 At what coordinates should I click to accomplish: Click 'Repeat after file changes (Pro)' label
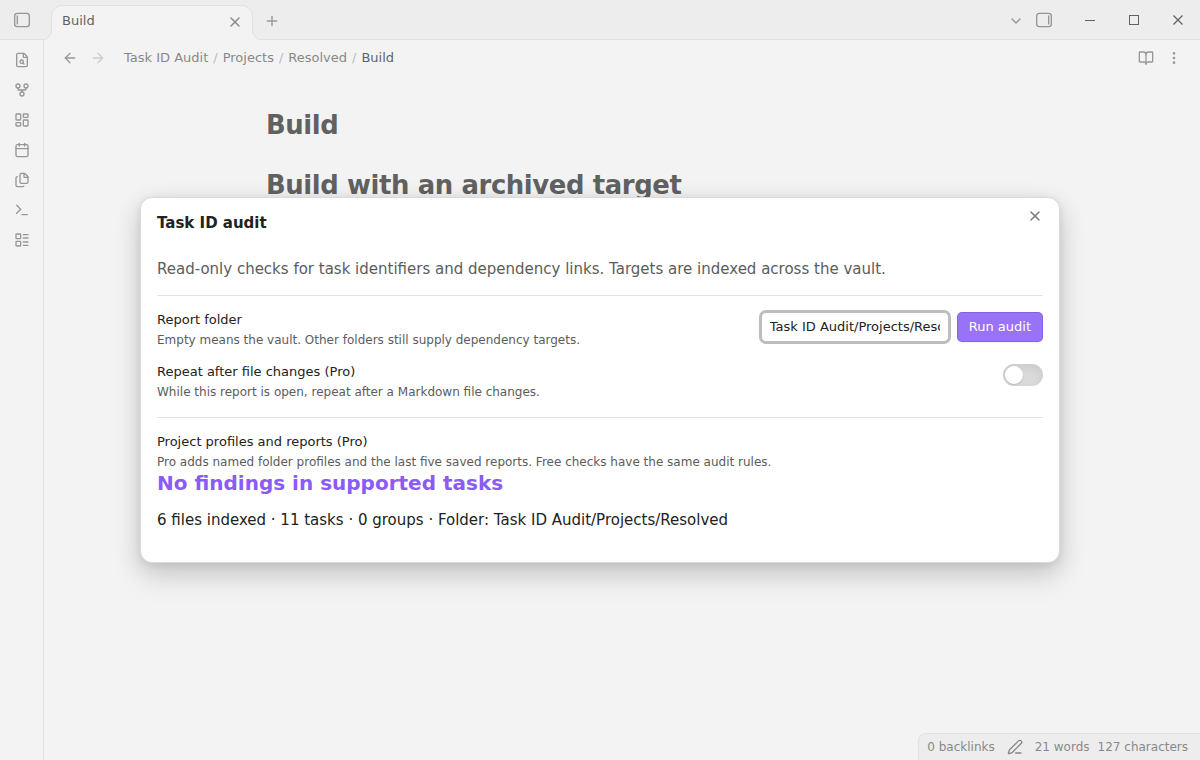256,372
